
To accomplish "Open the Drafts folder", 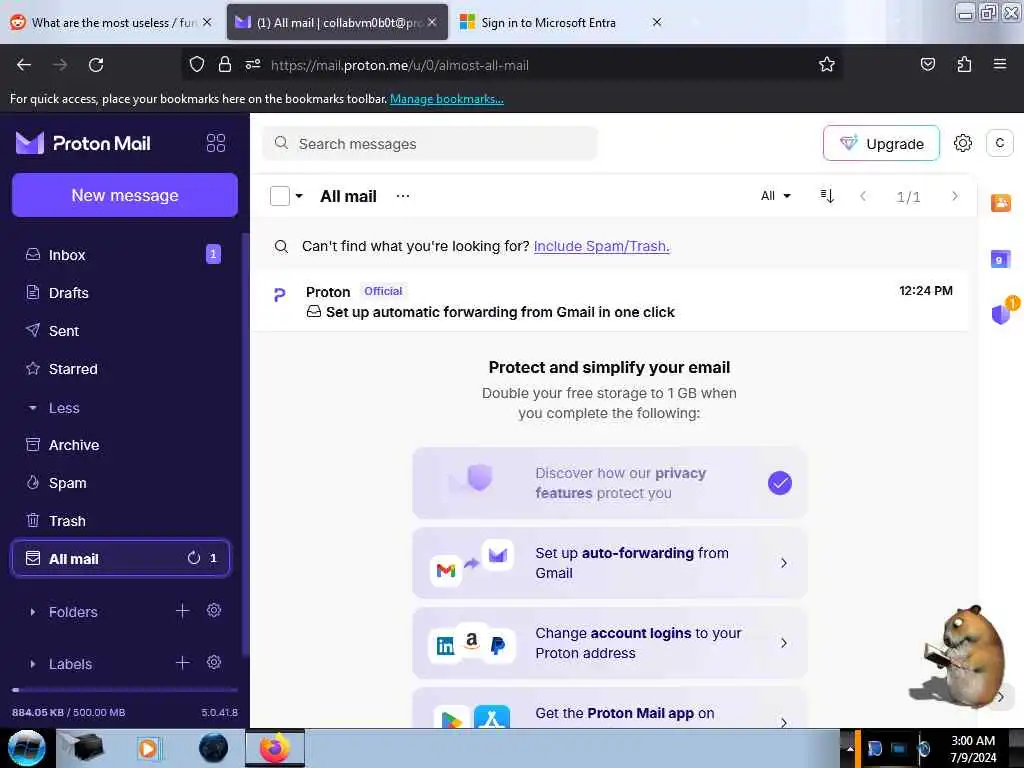I will [121, 293].
